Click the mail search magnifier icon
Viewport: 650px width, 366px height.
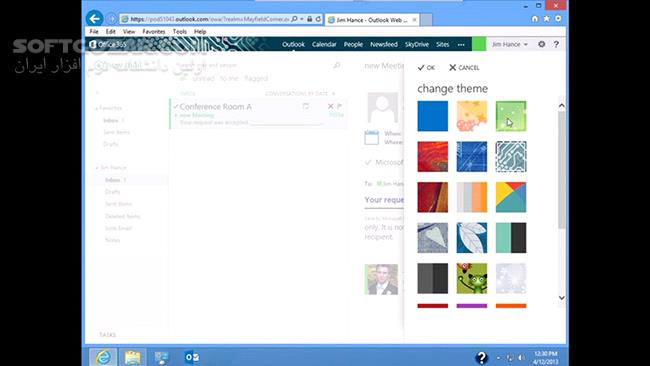[x=337, y=65]
